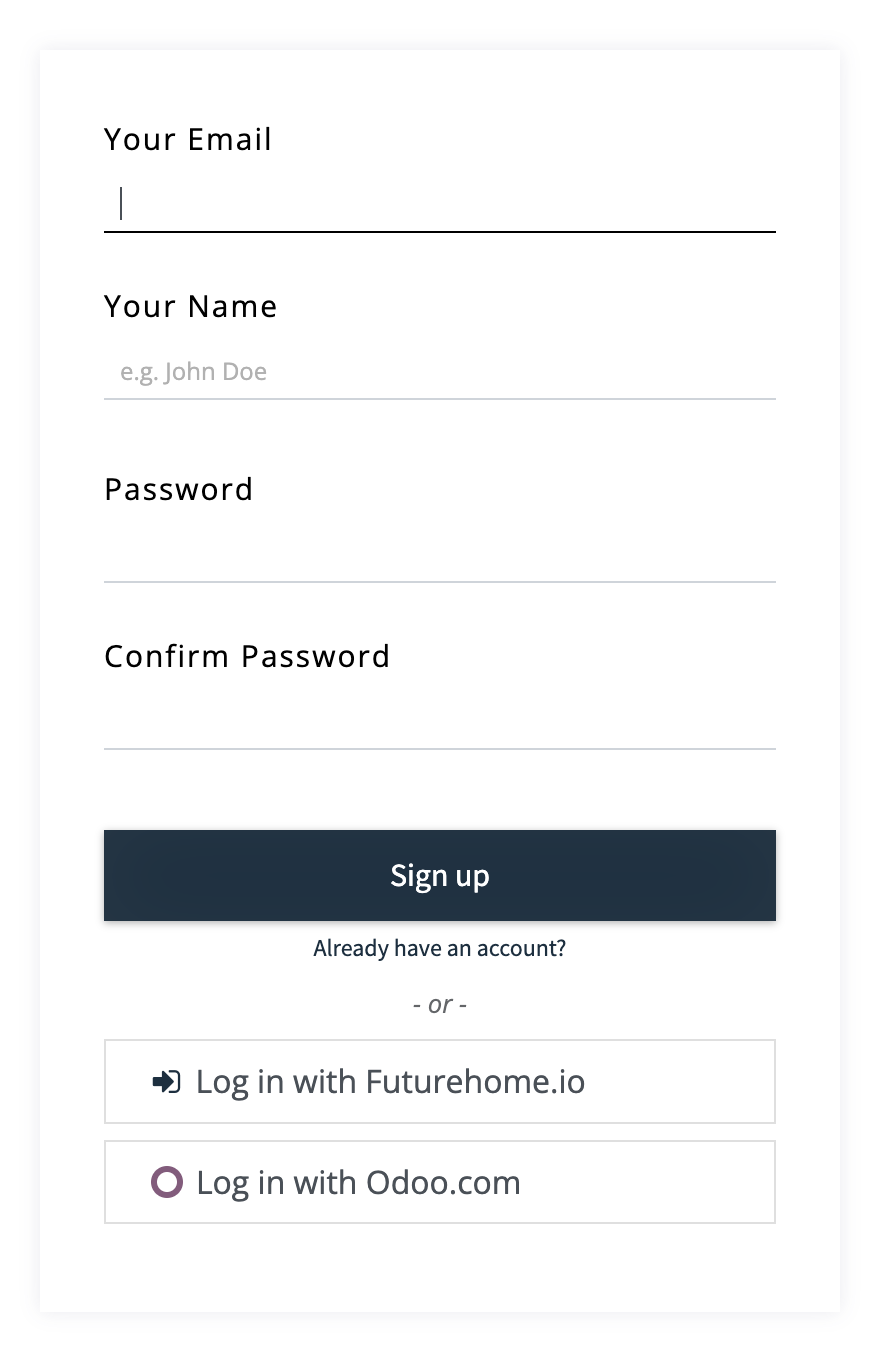
Task: Click the purple Odoo circle logo
Action: (x=167, y=1182)
